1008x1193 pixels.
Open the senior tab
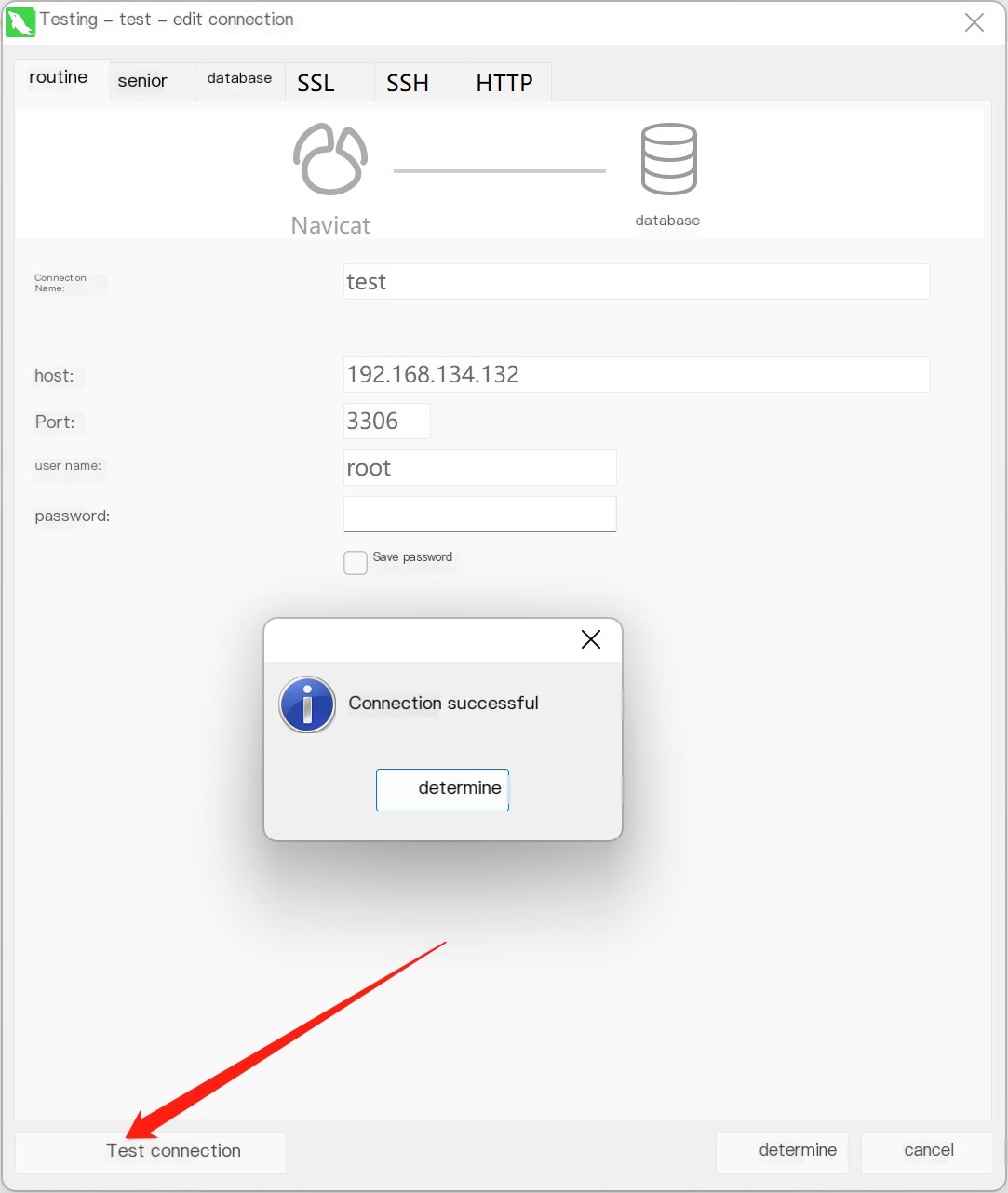click(x=153, y=81)
